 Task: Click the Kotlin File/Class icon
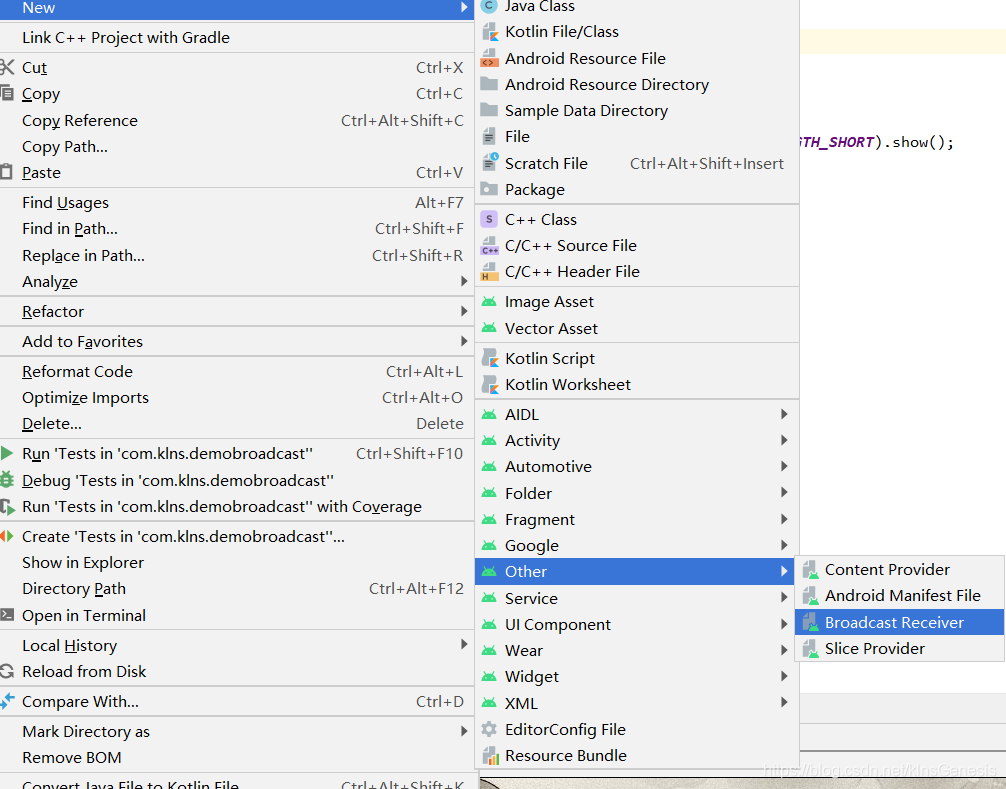point(490,32)
